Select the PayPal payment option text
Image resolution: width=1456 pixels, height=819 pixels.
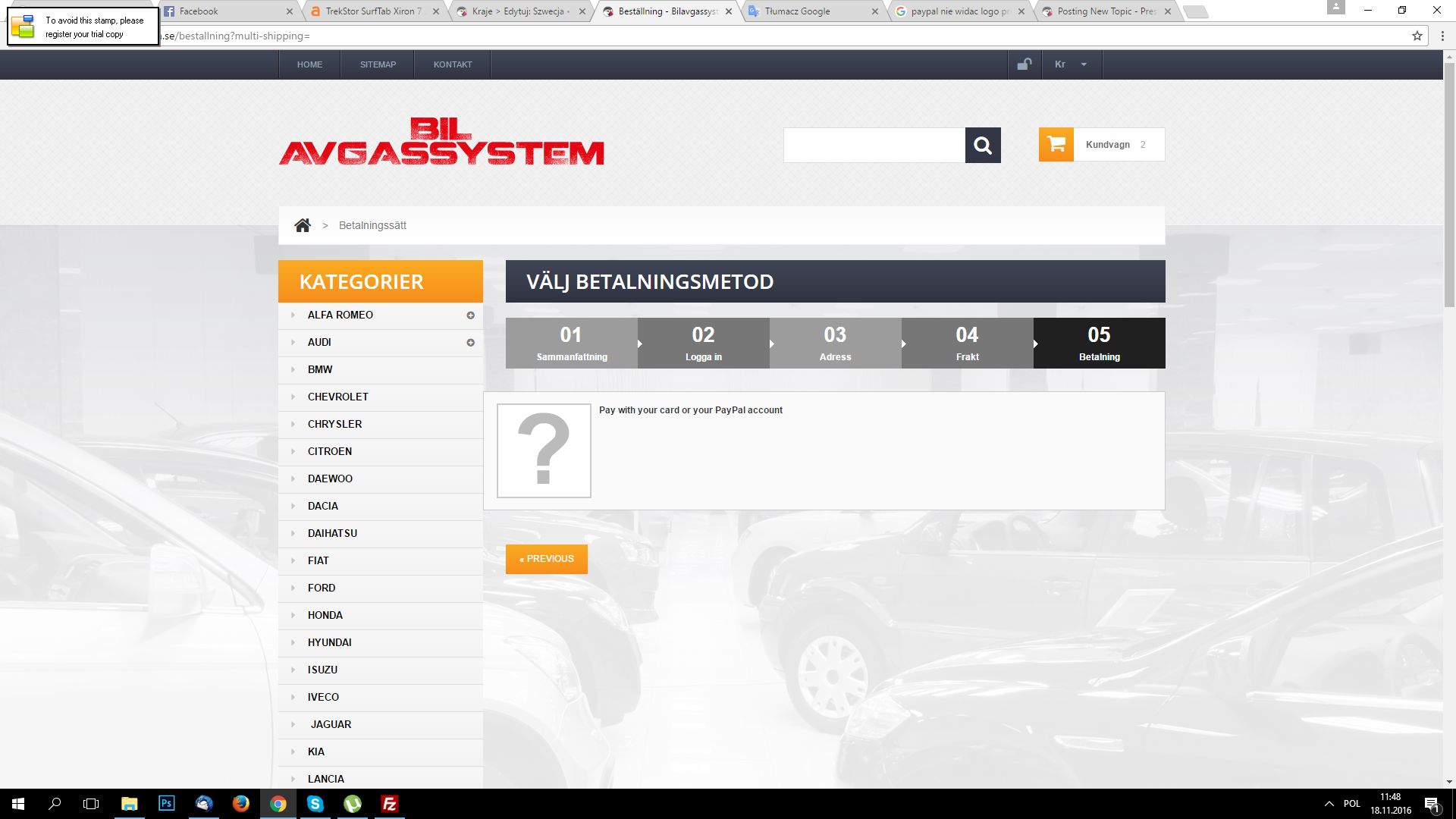coord(690,410)
